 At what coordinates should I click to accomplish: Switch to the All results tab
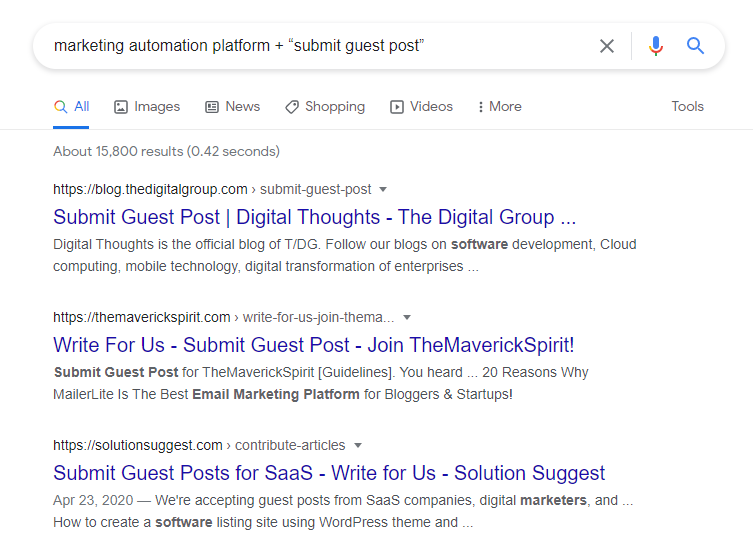pyautogui.click(x=71, y=107)
